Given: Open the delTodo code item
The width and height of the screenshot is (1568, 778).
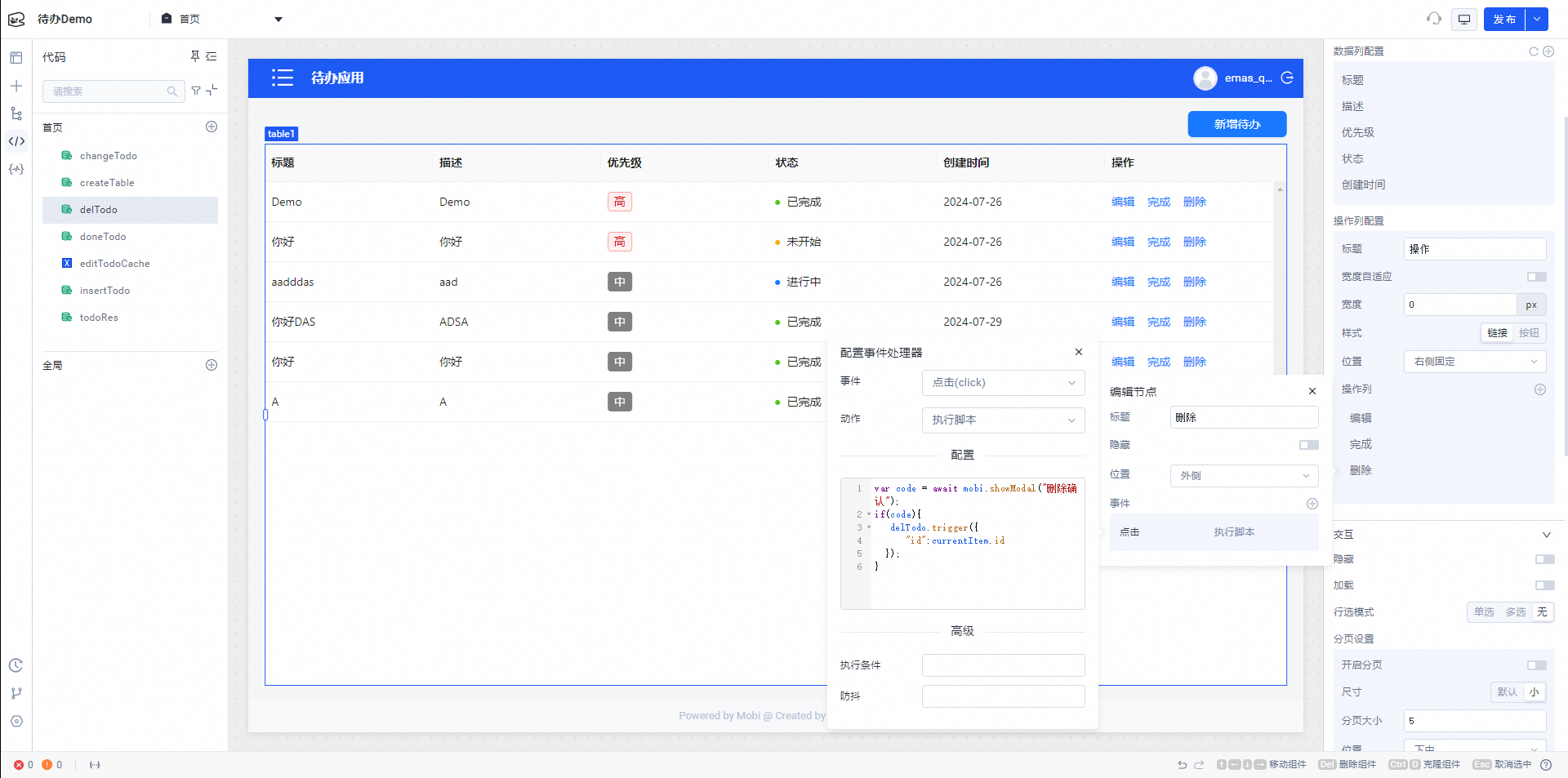Looking at the screenshot, I should [x=130, y=210].
